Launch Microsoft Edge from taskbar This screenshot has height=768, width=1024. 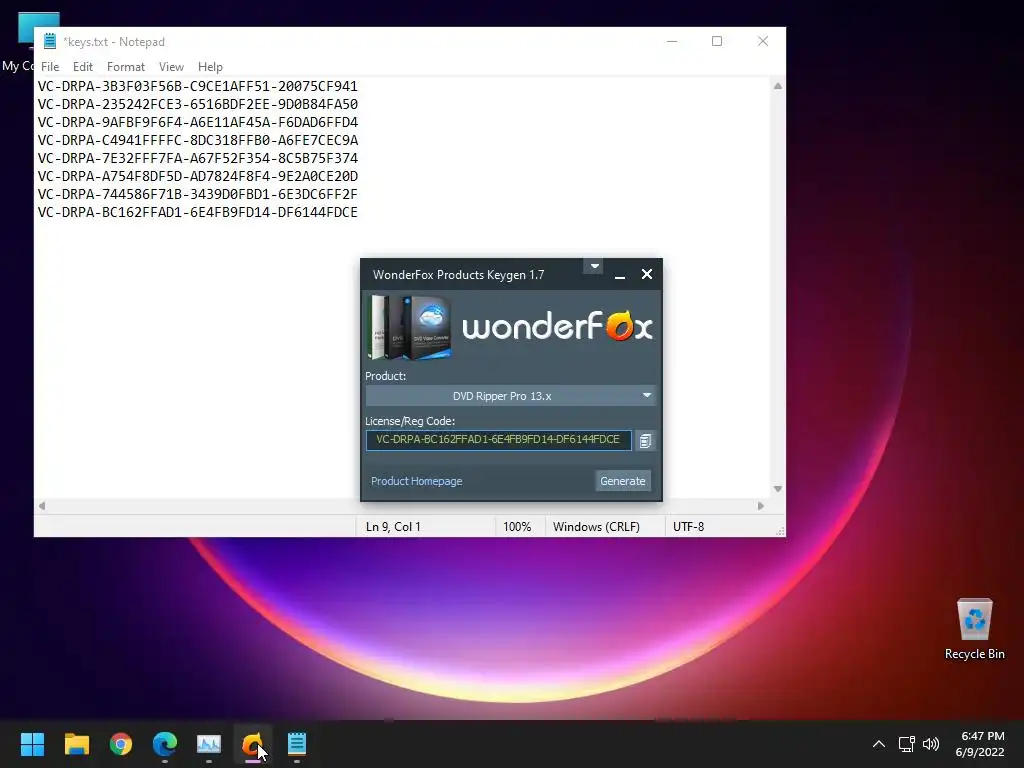[165, 744]
